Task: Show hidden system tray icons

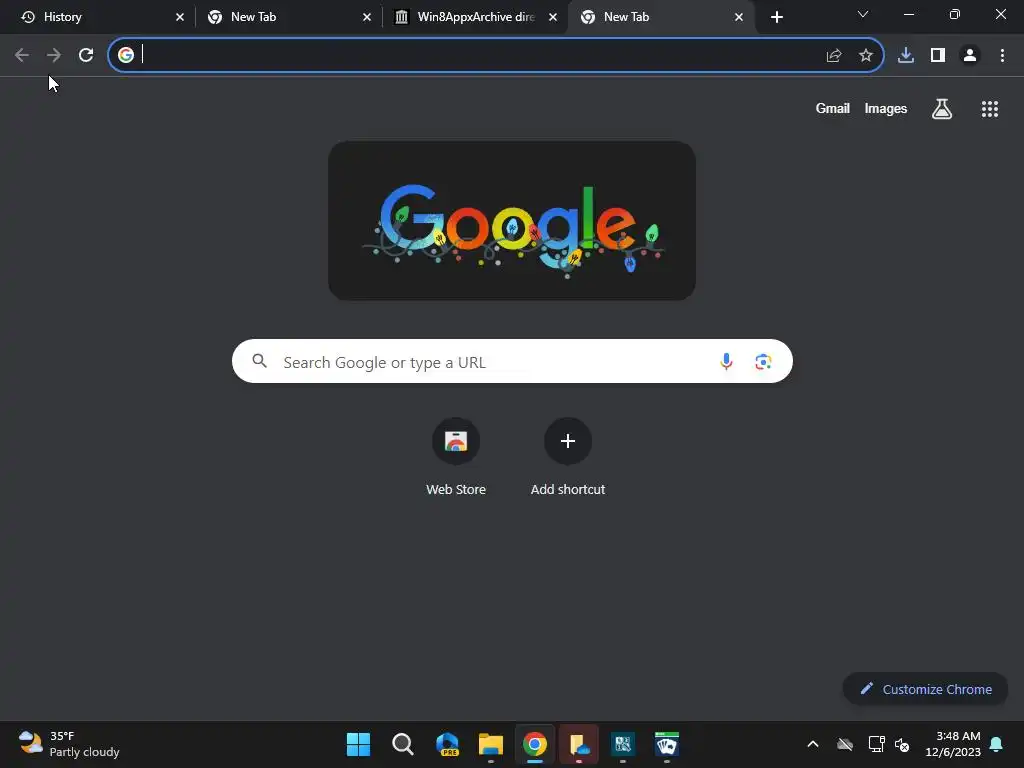Action: 813,744
